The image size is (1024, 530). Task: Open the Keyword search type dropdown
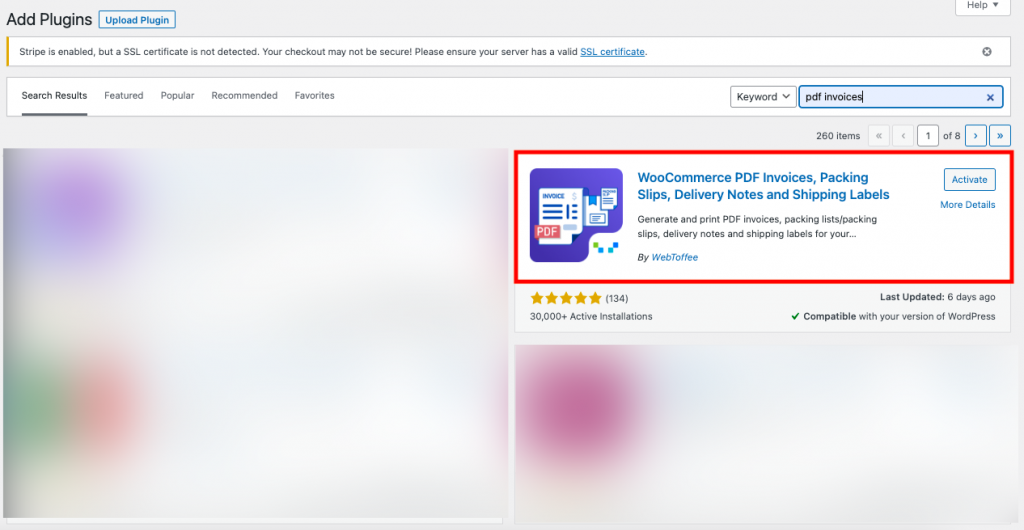(x=763, y=97)
